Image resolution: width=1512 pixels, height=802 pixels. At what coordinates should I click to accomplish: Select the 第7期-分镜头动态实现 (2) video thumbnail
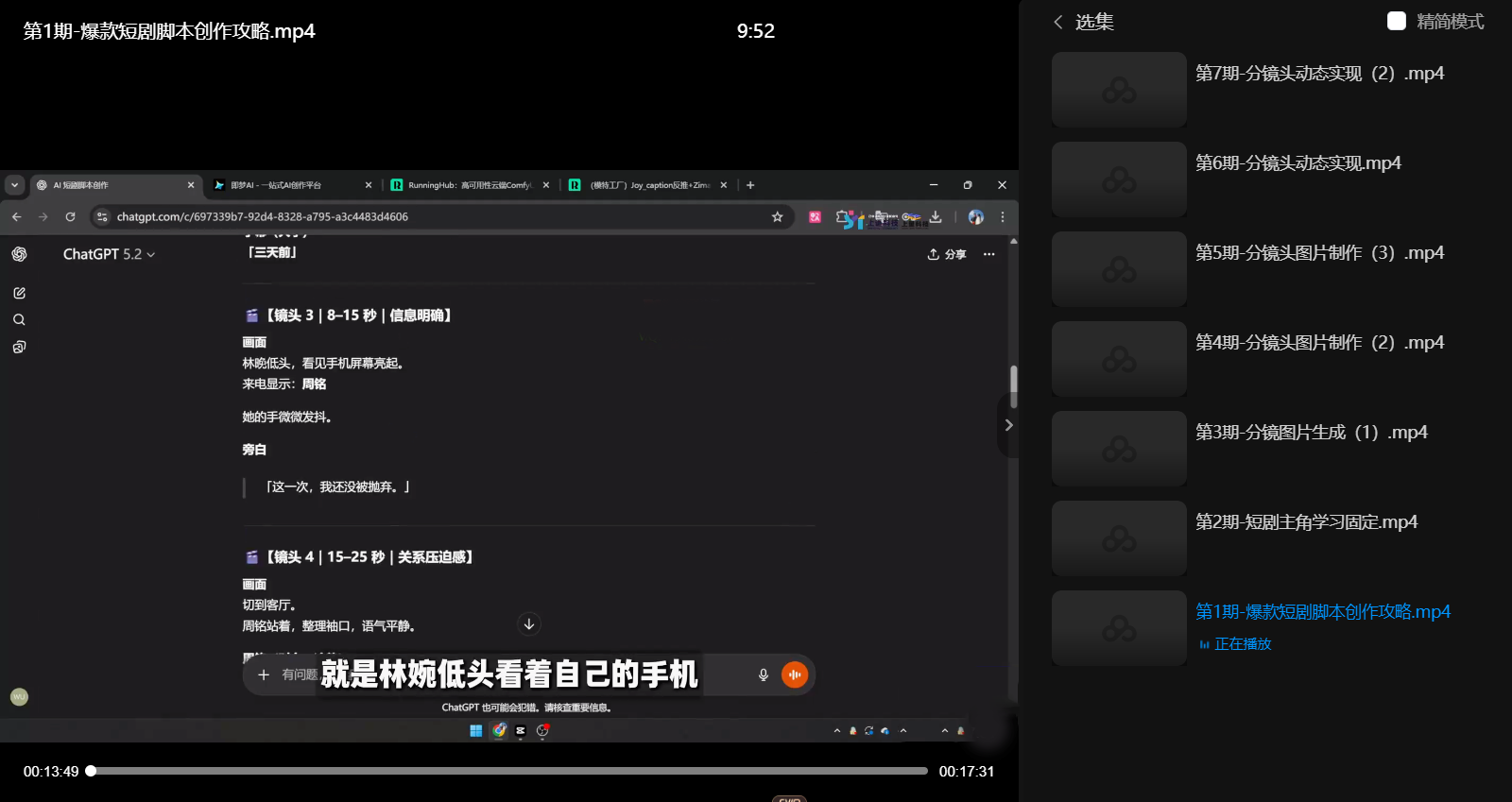(1119, 90)
